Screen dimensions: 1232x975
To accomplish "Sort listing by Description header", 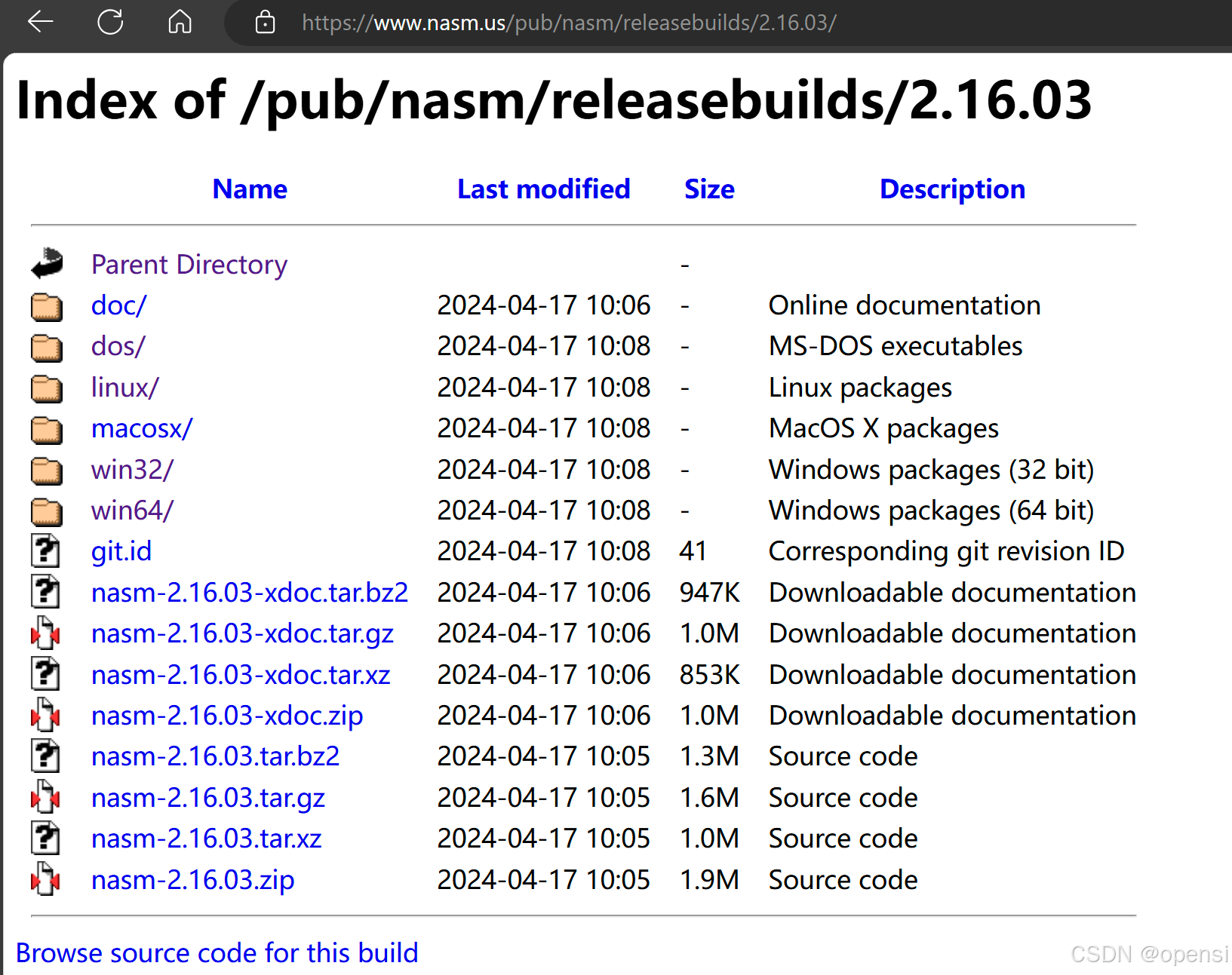I will pyautogui.click(x=952, y=189).
